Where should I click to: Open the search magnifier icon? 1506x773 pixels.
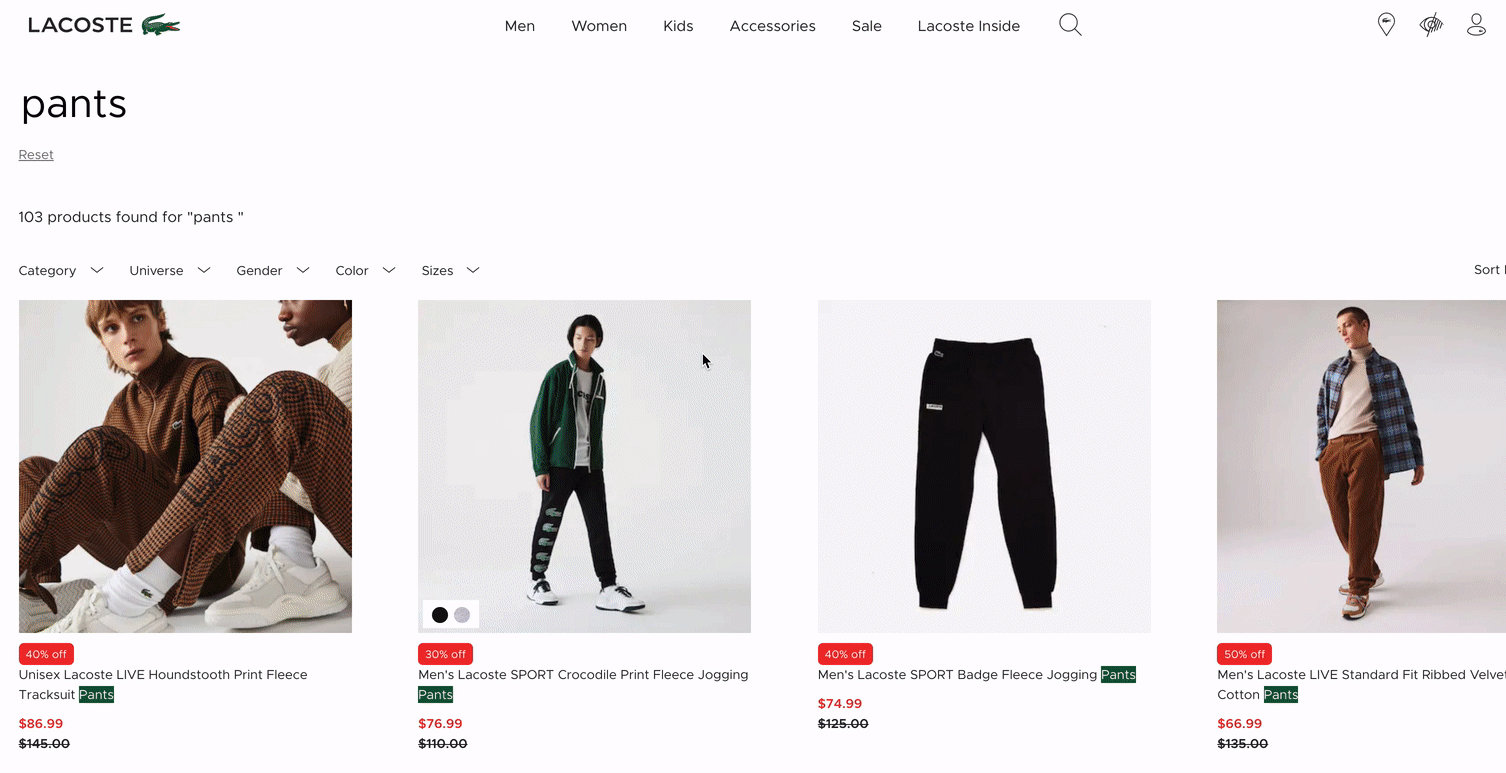[x=1070, y=25]
